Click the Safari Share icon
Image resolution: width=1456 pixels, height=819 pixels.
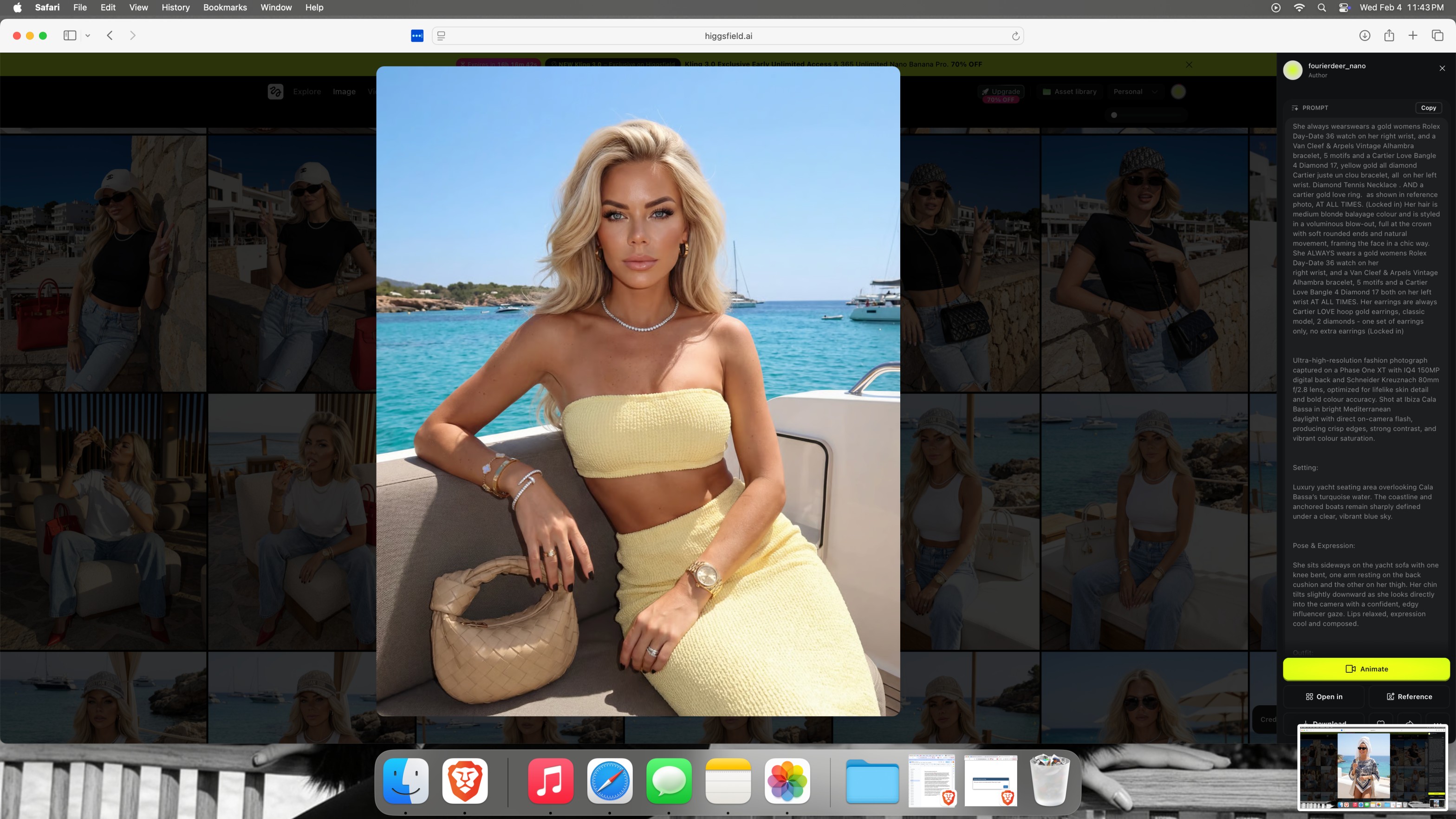(x=1389, y=36)
